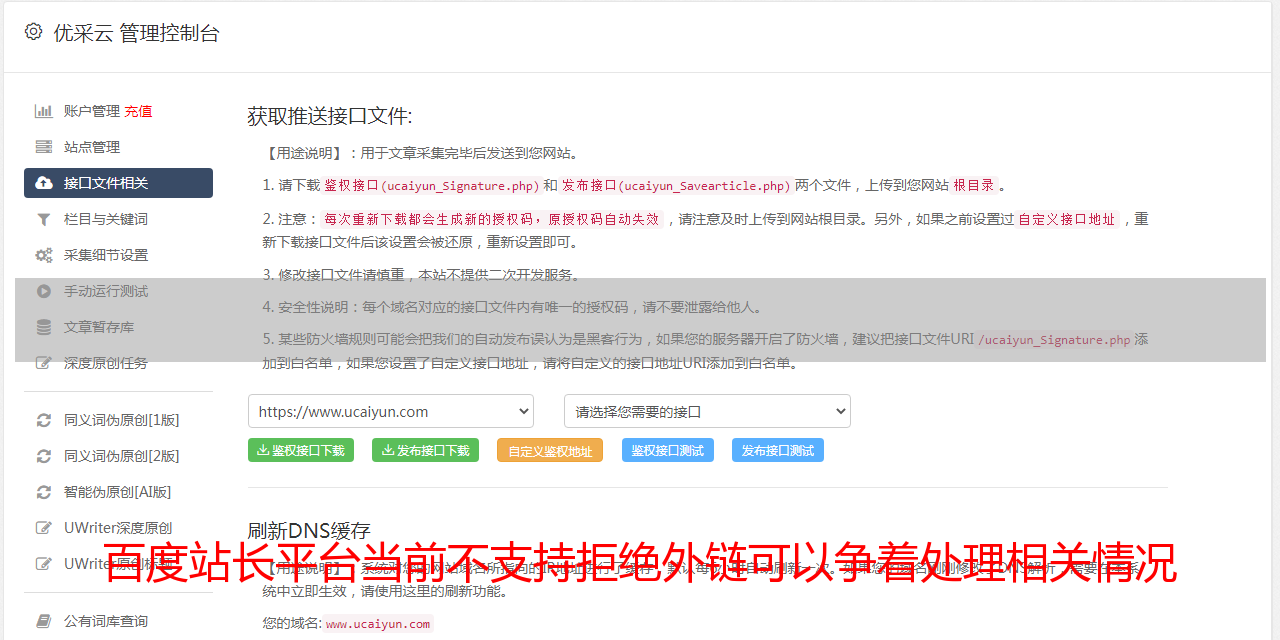Click the gear icon beside 优采云 管理控制台
1280x640 pixels.
pos(33,32)
